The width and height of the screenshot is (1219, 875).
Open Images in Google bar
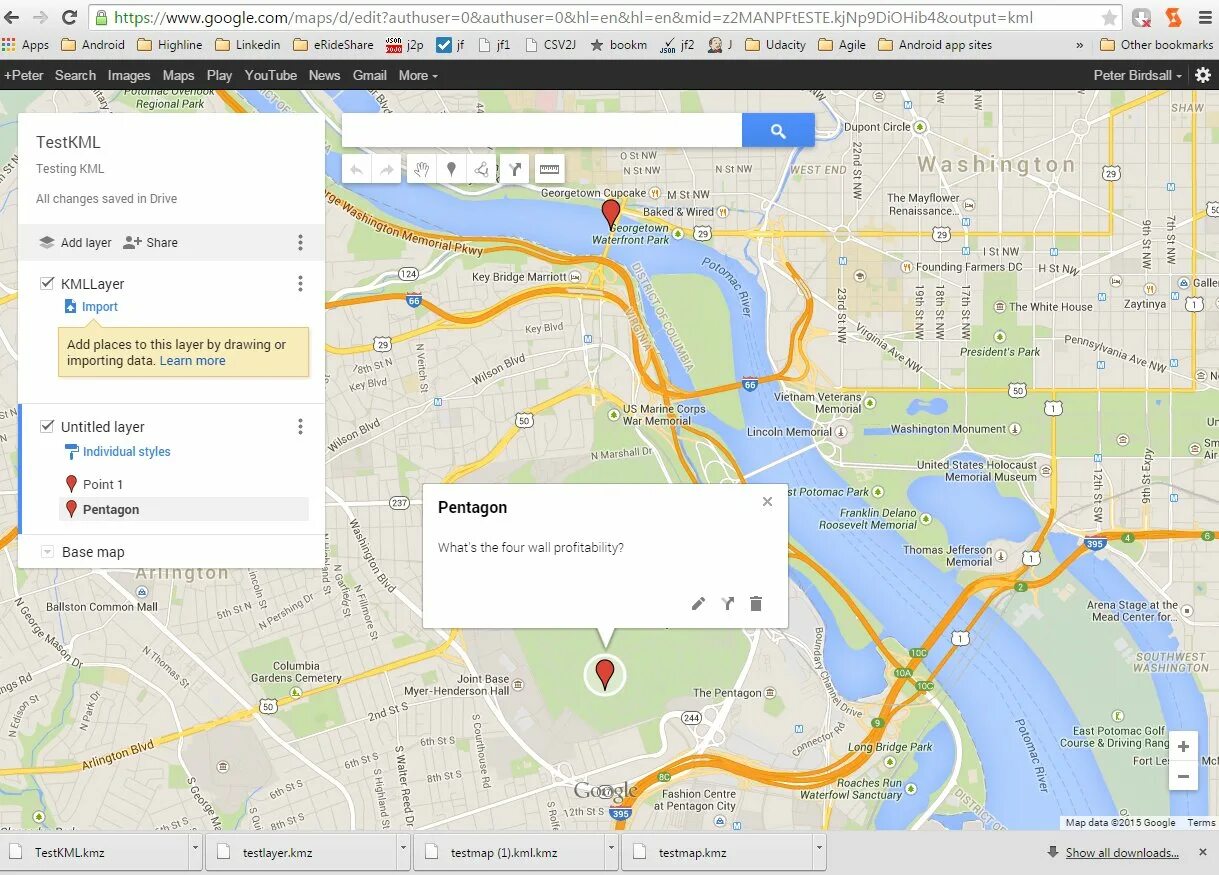click(129, 75)
